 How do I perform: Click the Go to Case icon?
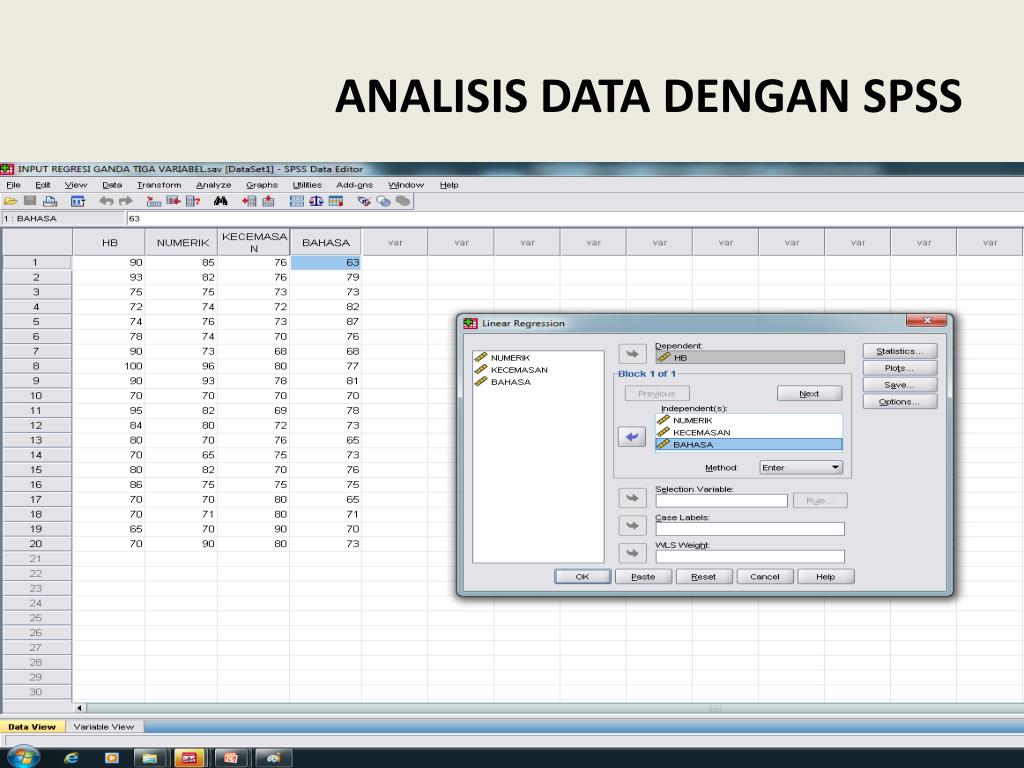pos(154,201)
